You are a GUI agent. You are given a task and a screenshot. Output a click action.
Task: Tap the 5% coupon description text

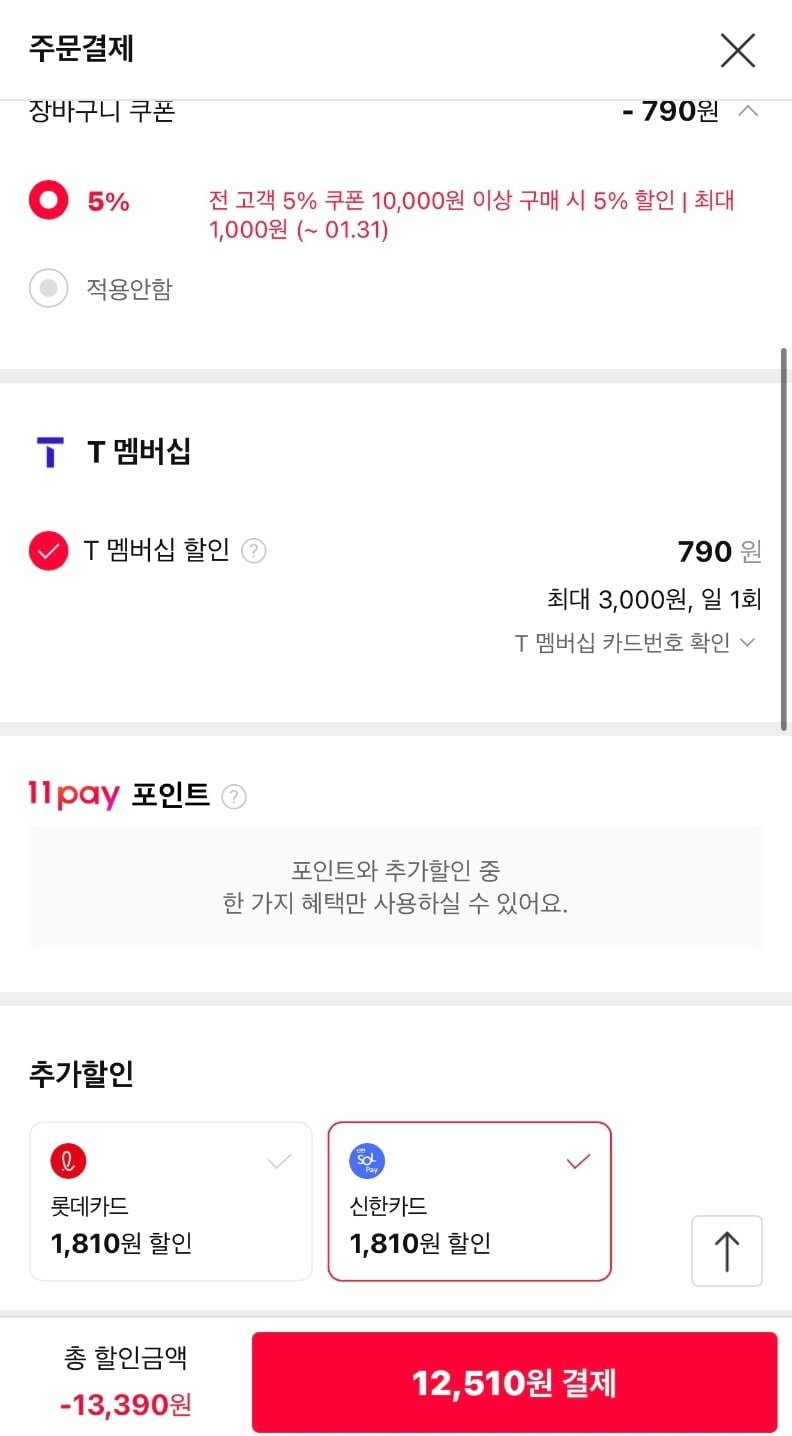[471, 214]
